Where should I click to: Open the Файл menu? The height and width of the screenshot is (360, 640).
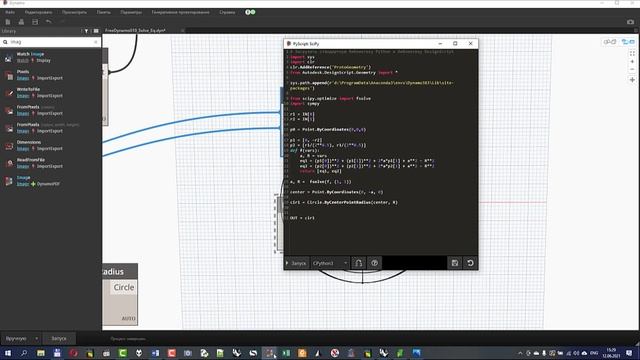tap(10, 12)
